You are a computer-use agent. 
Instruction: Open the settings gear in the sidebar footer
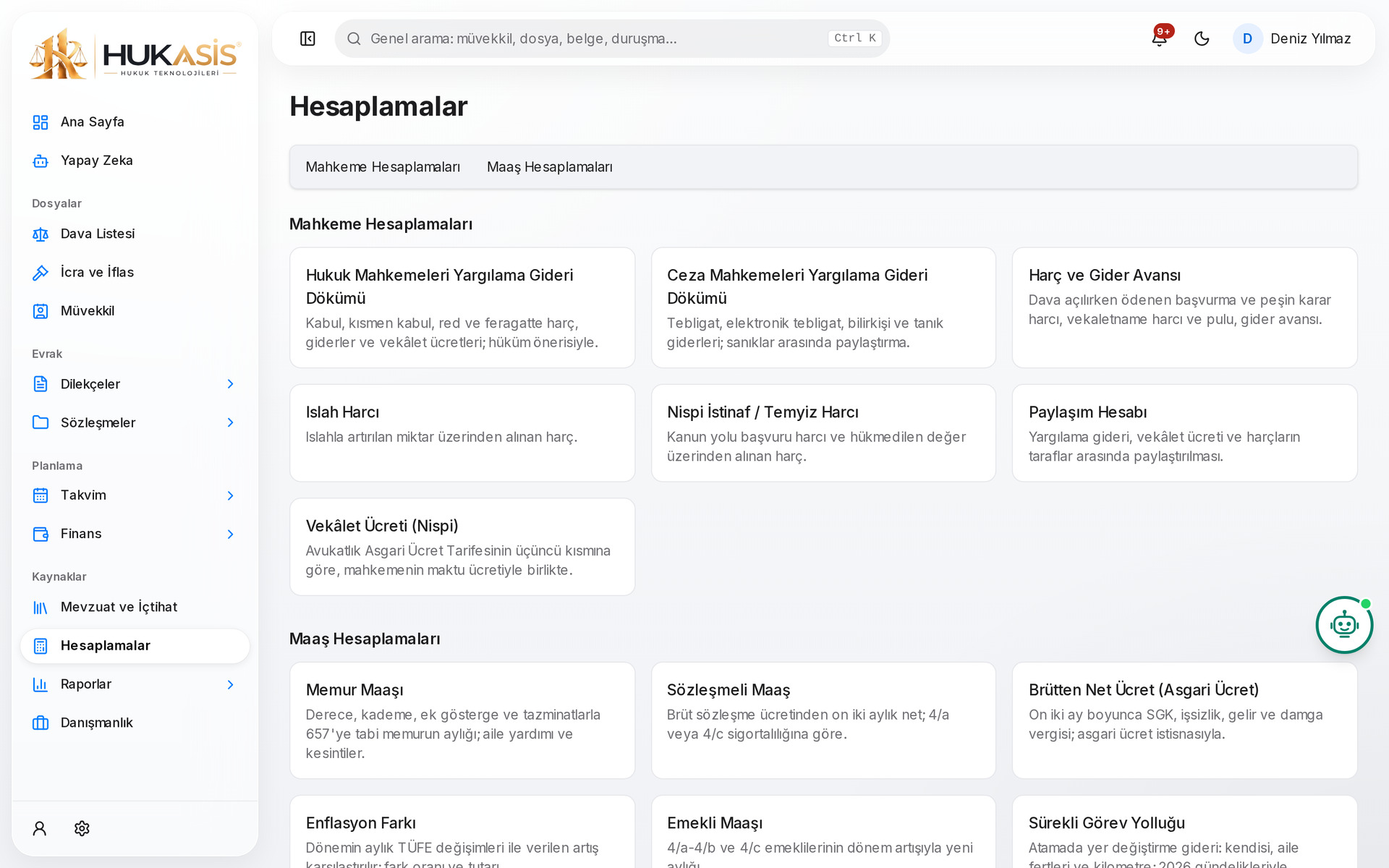82,828
